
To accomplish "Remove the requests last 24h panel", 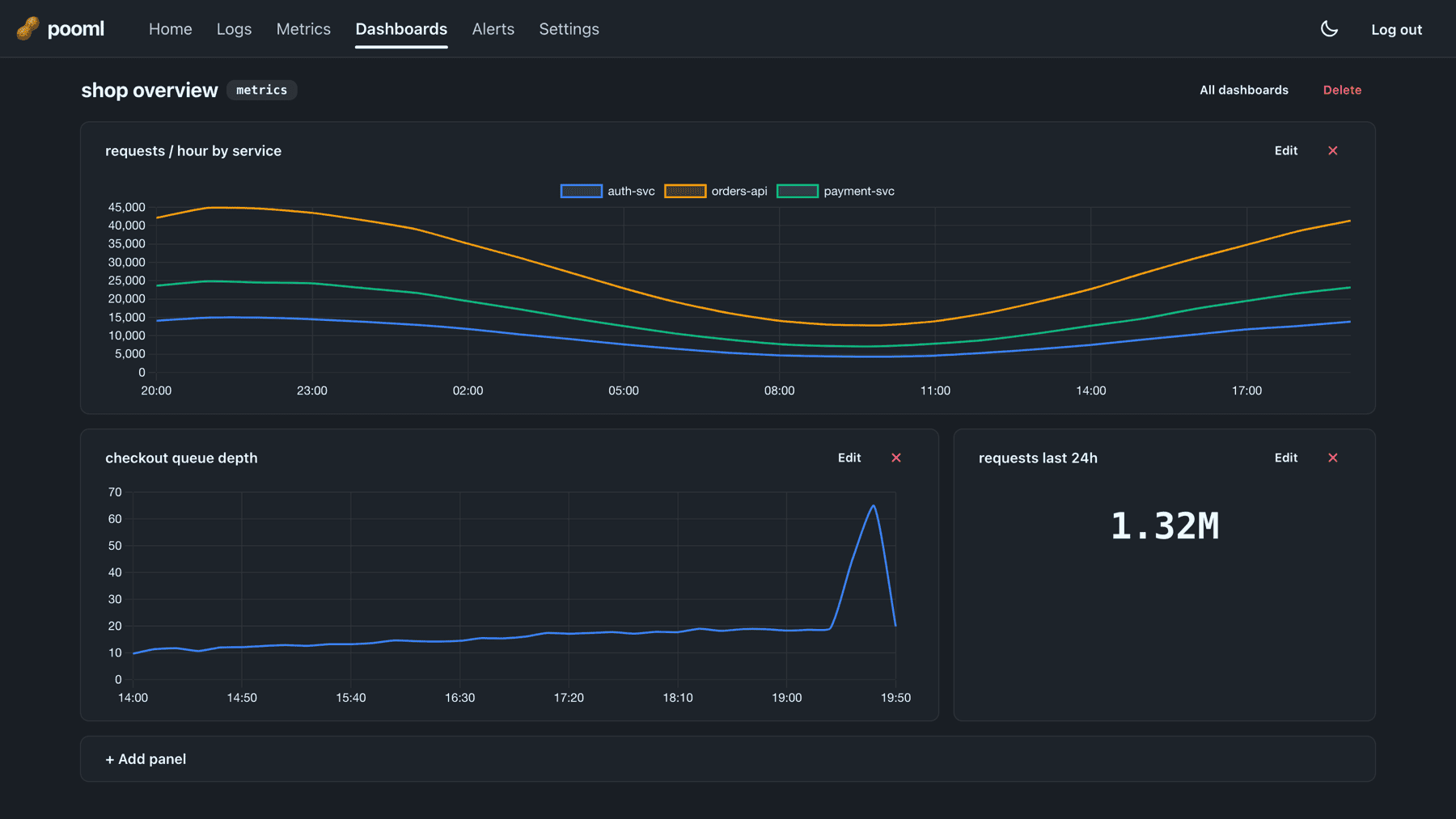I will (x=1333, y=458).
